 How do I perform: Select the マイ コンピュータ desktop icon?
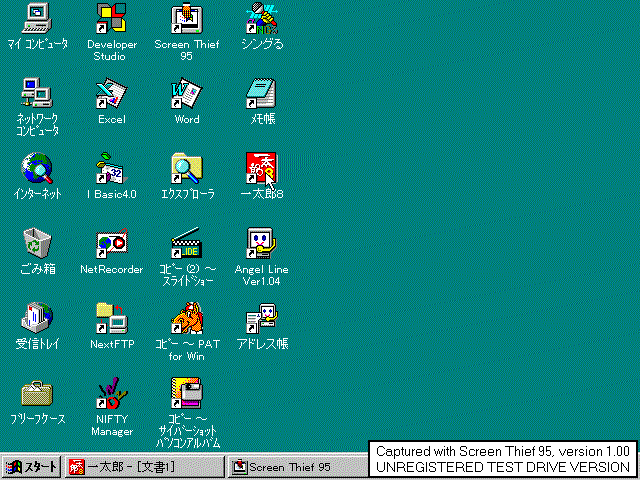pyautogui.click(x=37, y=19)
